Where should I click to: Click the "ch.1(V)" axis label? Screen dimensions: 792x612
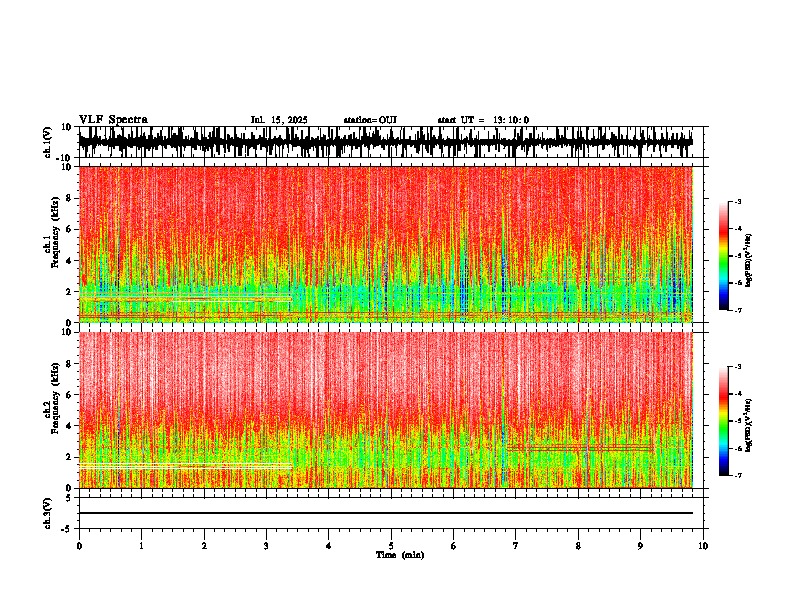(48, 142)
